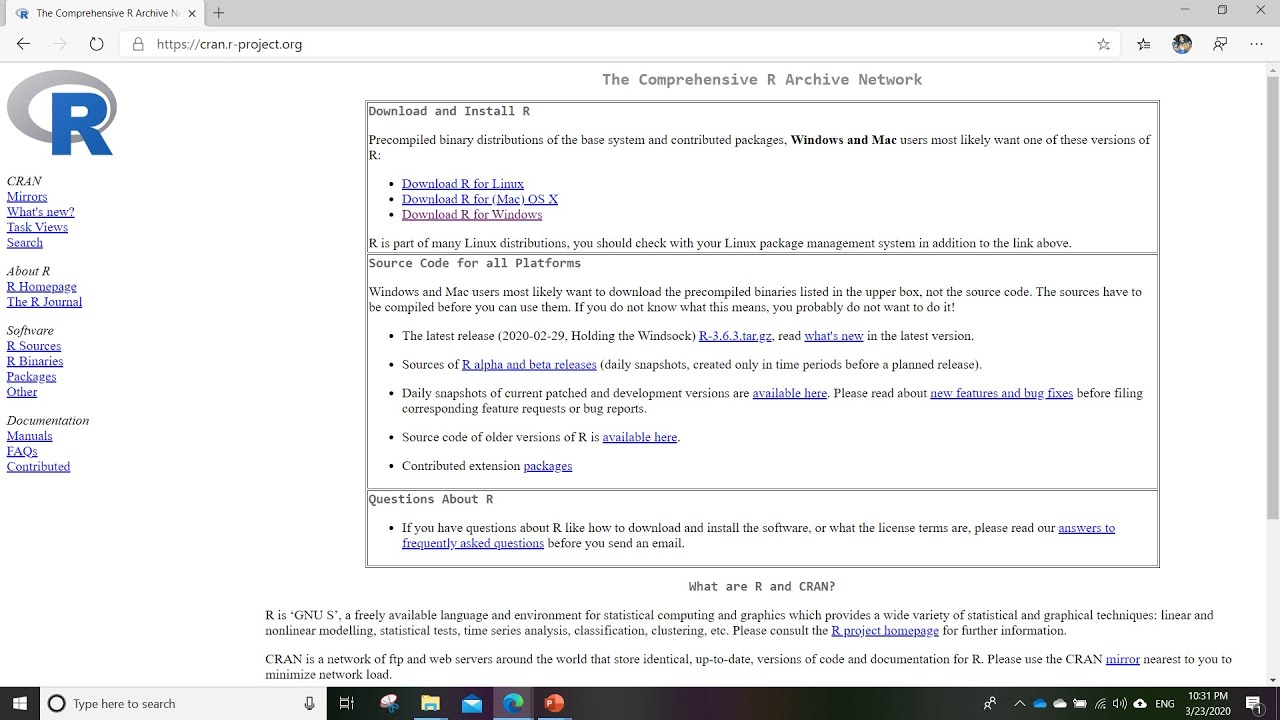Click the CRAN mirror link
Image resolution: width=1280 pixels, height=720 pixels.
(1123, 660)
